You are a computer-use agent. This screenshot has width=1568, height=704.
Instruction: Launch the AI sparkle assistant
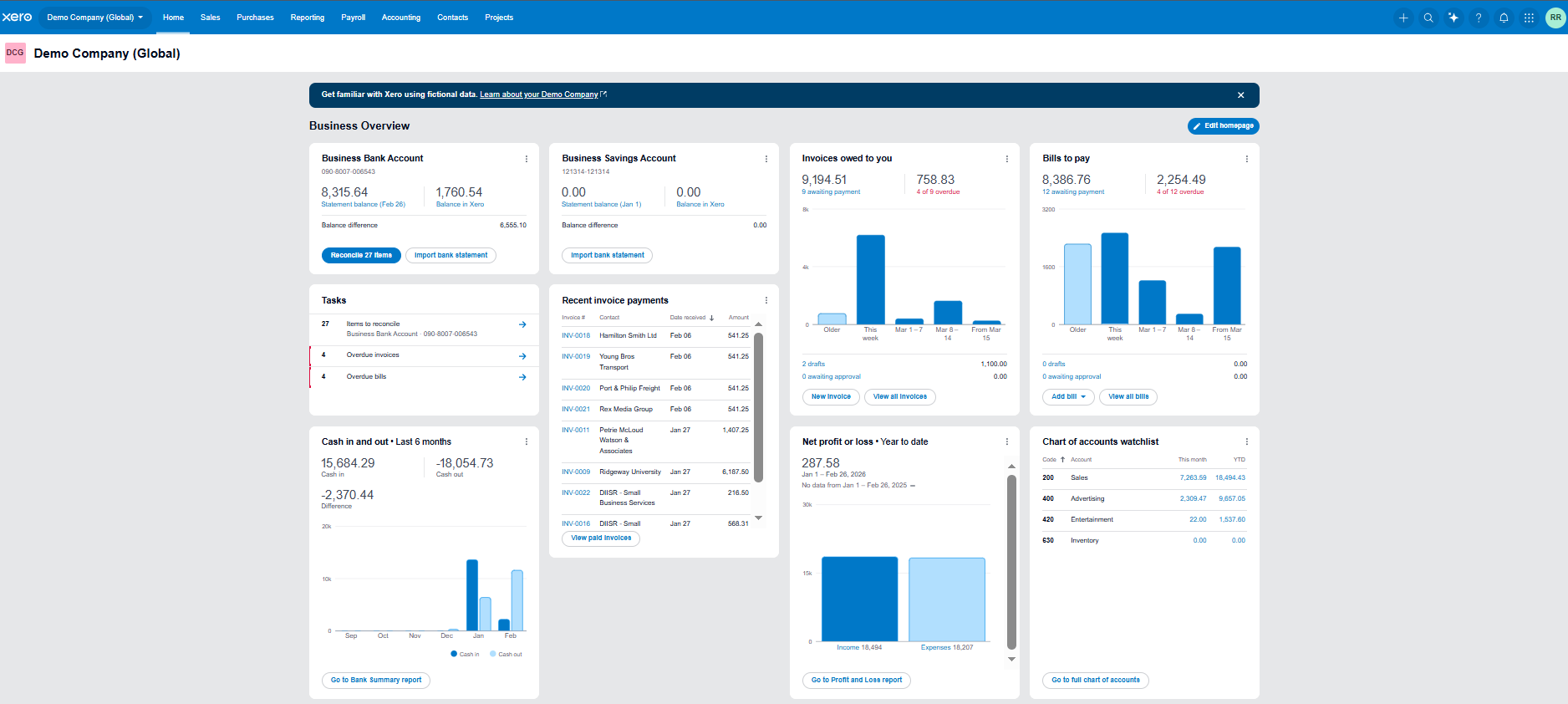tap(1453, 18)
